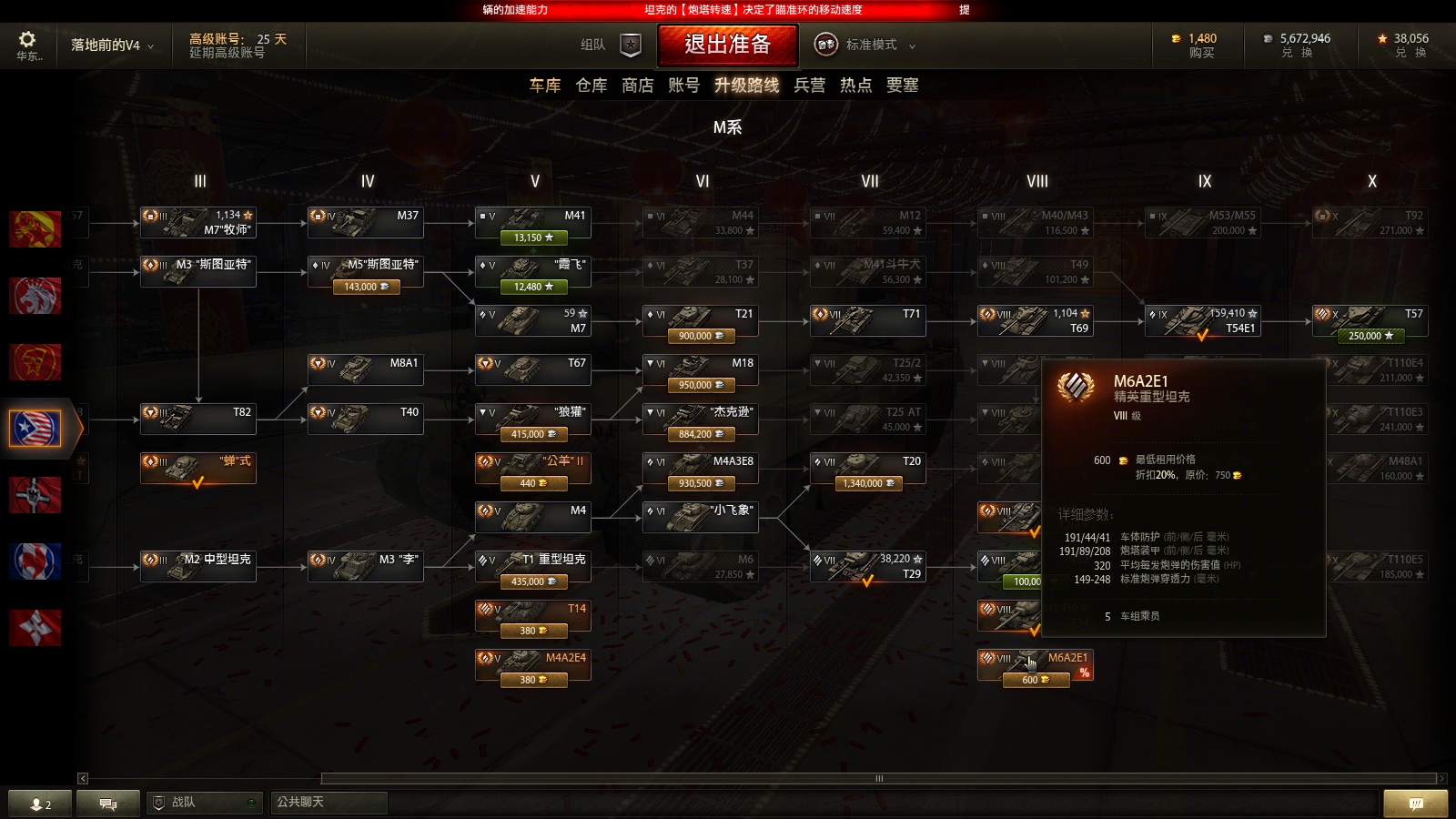Select the USSR nation flag
1456x819 pixels.
pos(35,229)
